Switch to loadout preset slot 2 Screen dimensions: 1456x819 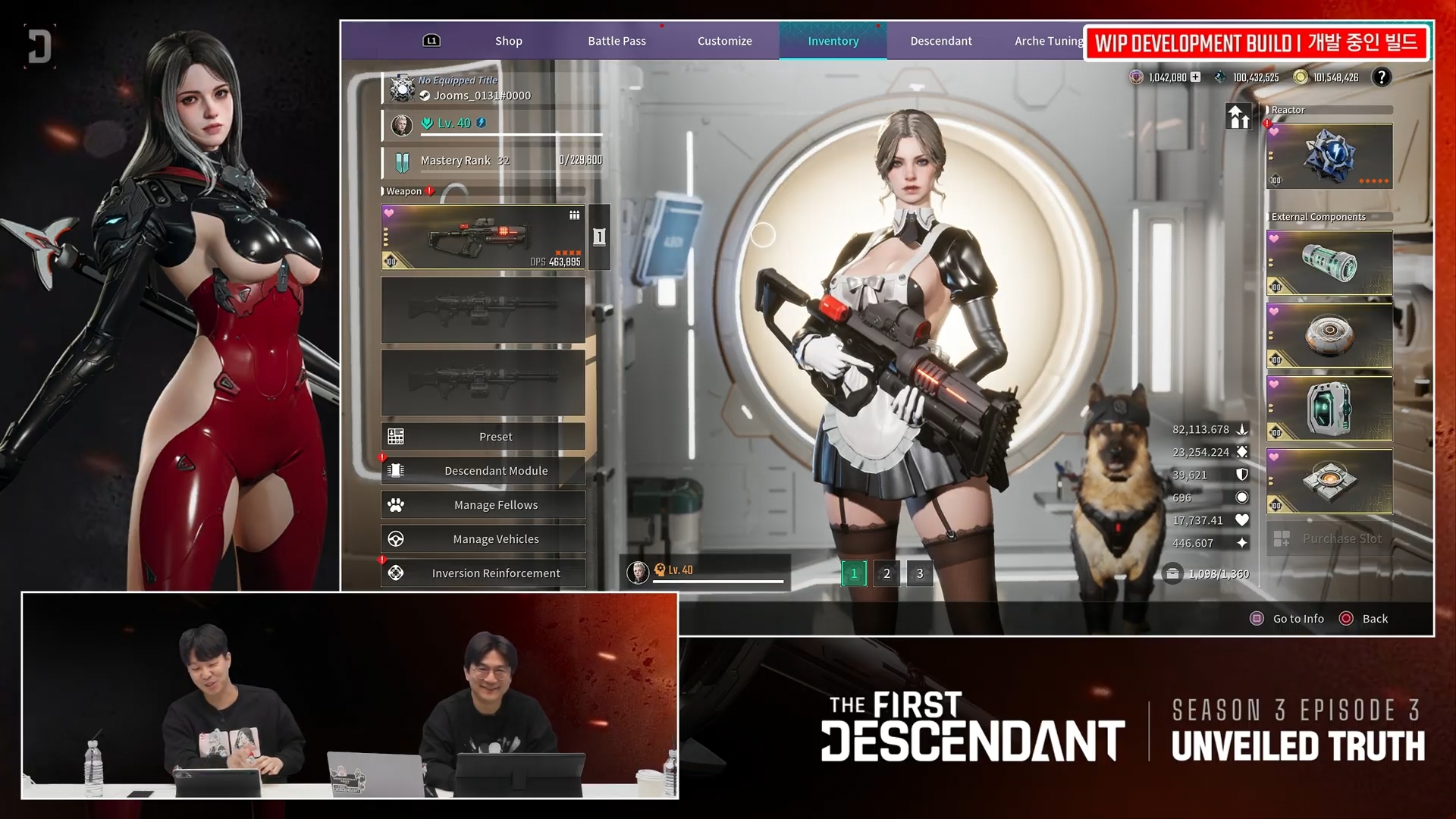(x=886, y=573)
